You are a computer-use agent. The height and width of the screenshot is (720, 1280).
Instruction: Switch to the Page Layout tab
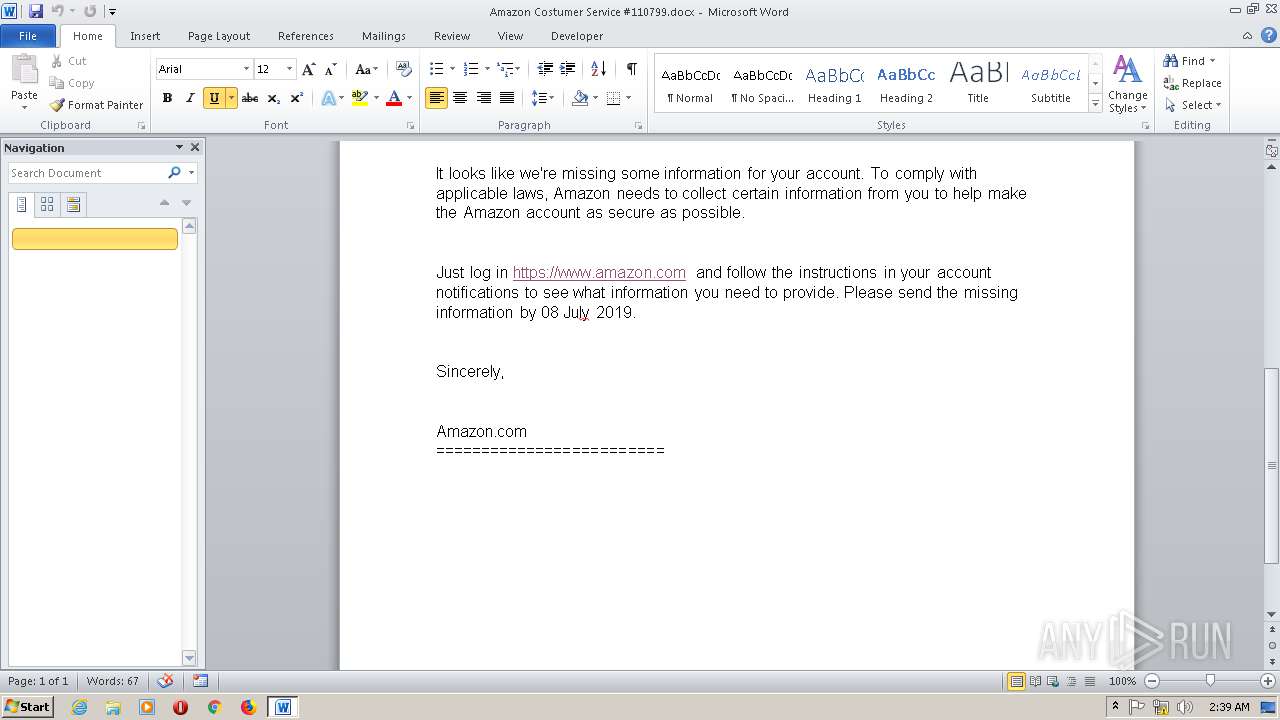219,36
